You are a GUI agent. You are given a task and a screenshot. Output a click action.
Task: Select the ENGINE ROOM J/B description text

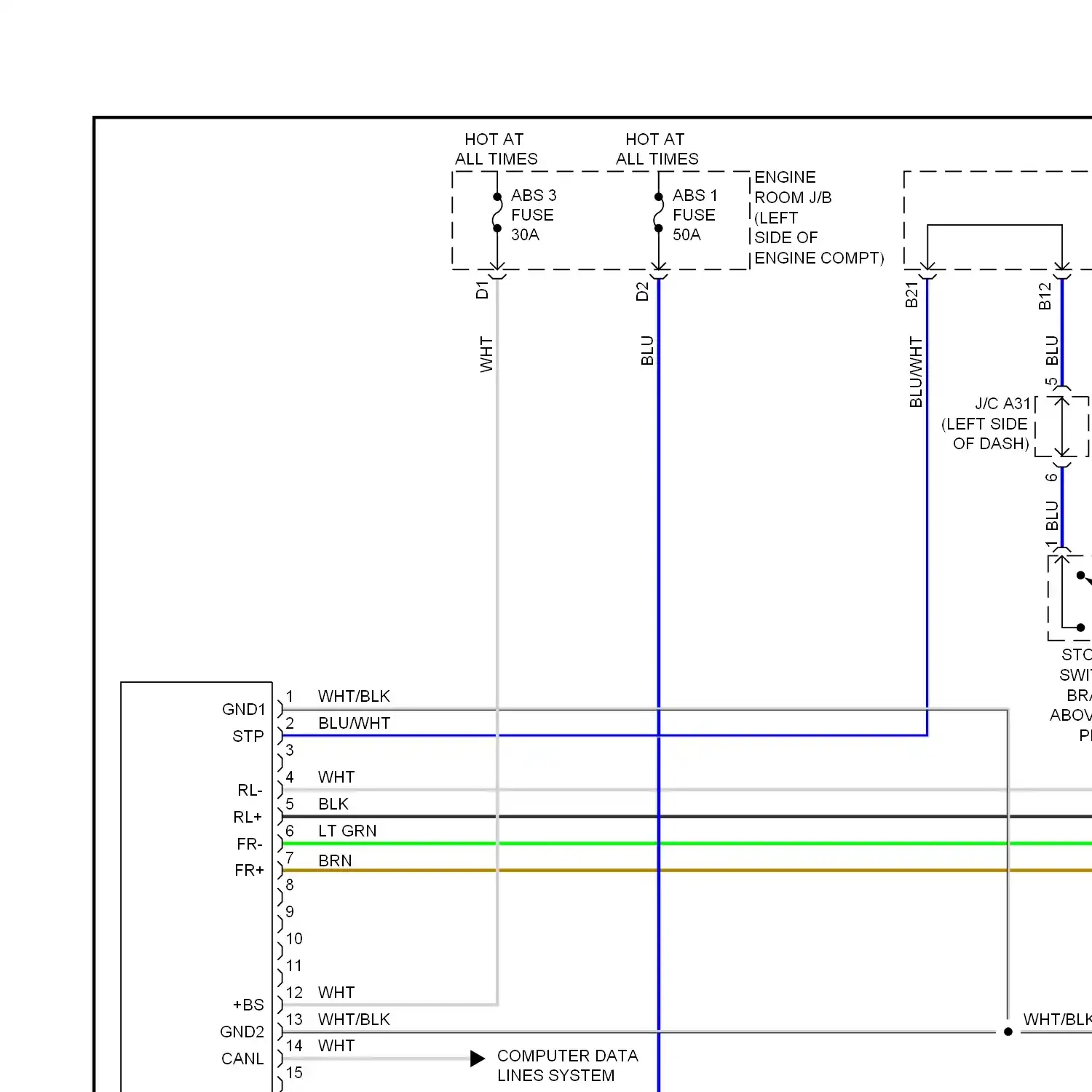pyautogui.click(x=819, y=218)
